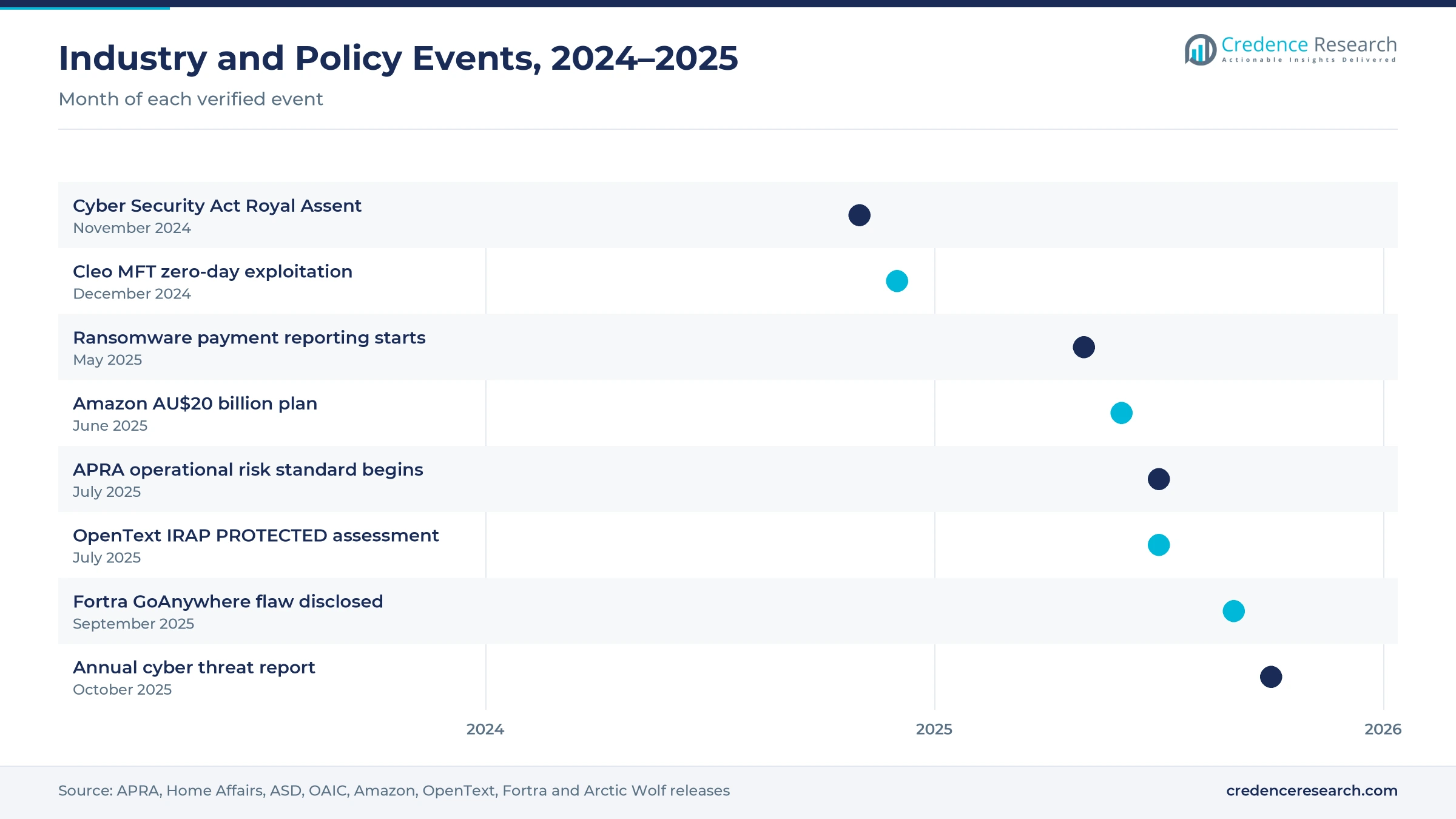Screen dimensions: 1456x819
Task: Click the May 2025 date text
Action: coord(107,360)
